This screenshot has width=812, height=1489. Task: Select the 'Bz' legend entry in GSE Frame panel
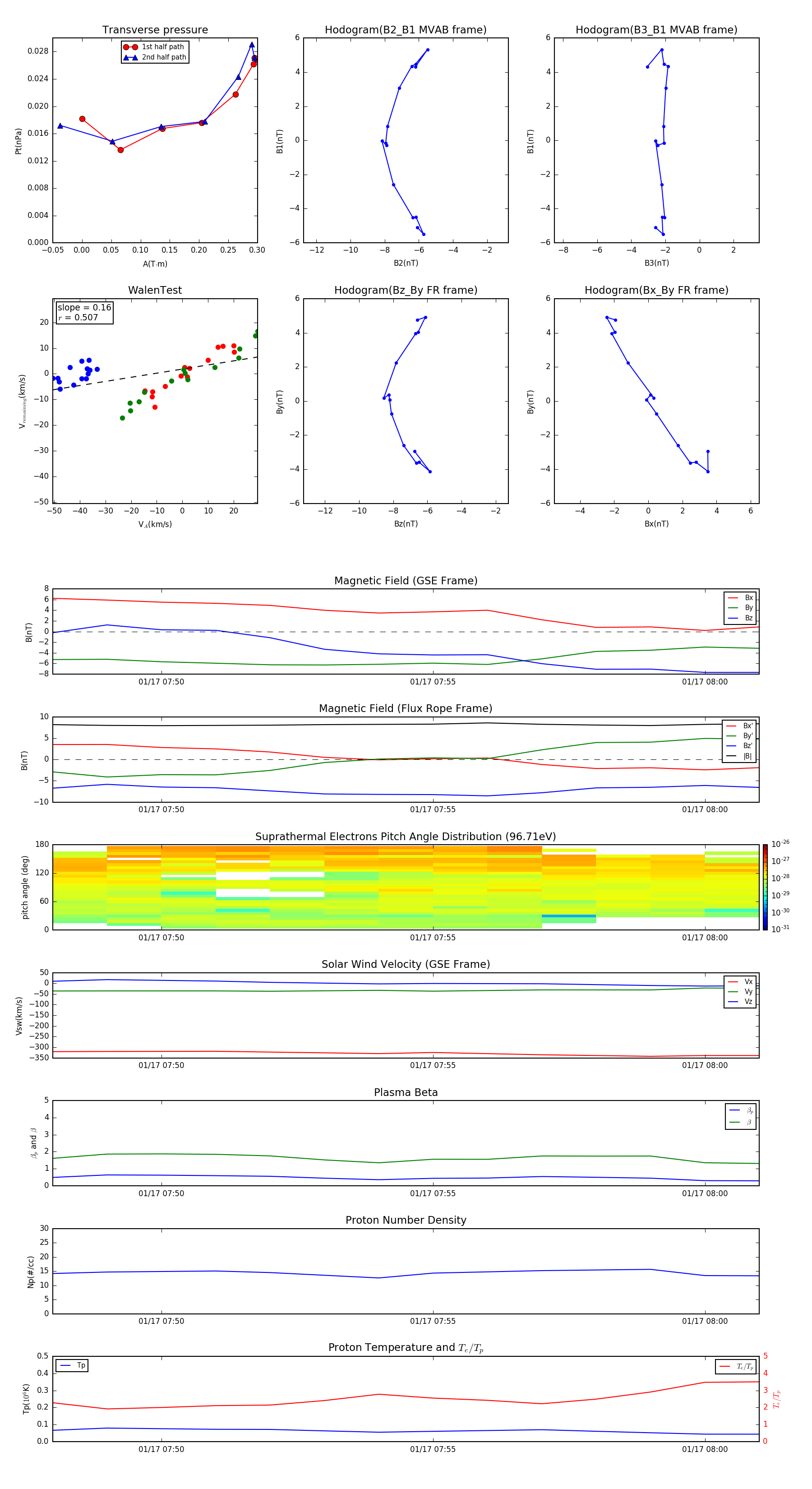[740, 618]
